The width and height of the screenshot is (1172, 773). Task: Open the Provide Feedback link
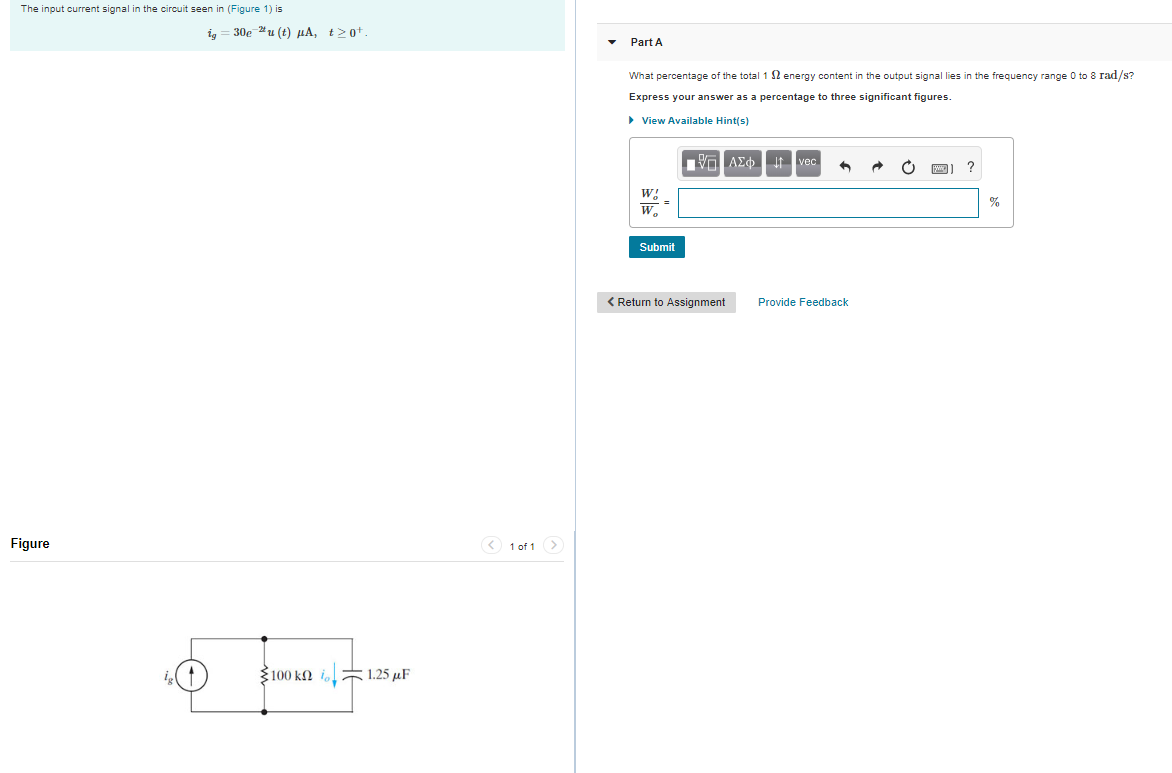pyautogui.click(x=802, y=301)
